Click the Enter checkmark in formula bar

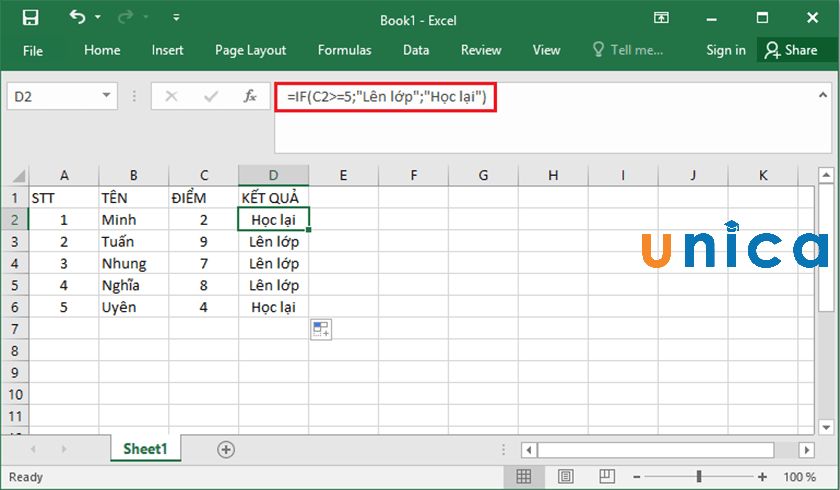pos(211,97)
